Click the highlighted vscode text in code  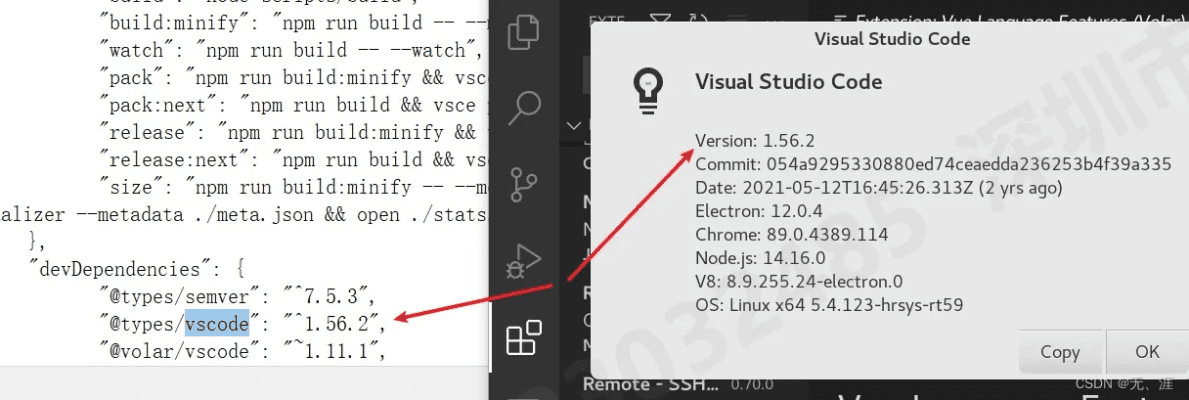(x=217, y=323)
